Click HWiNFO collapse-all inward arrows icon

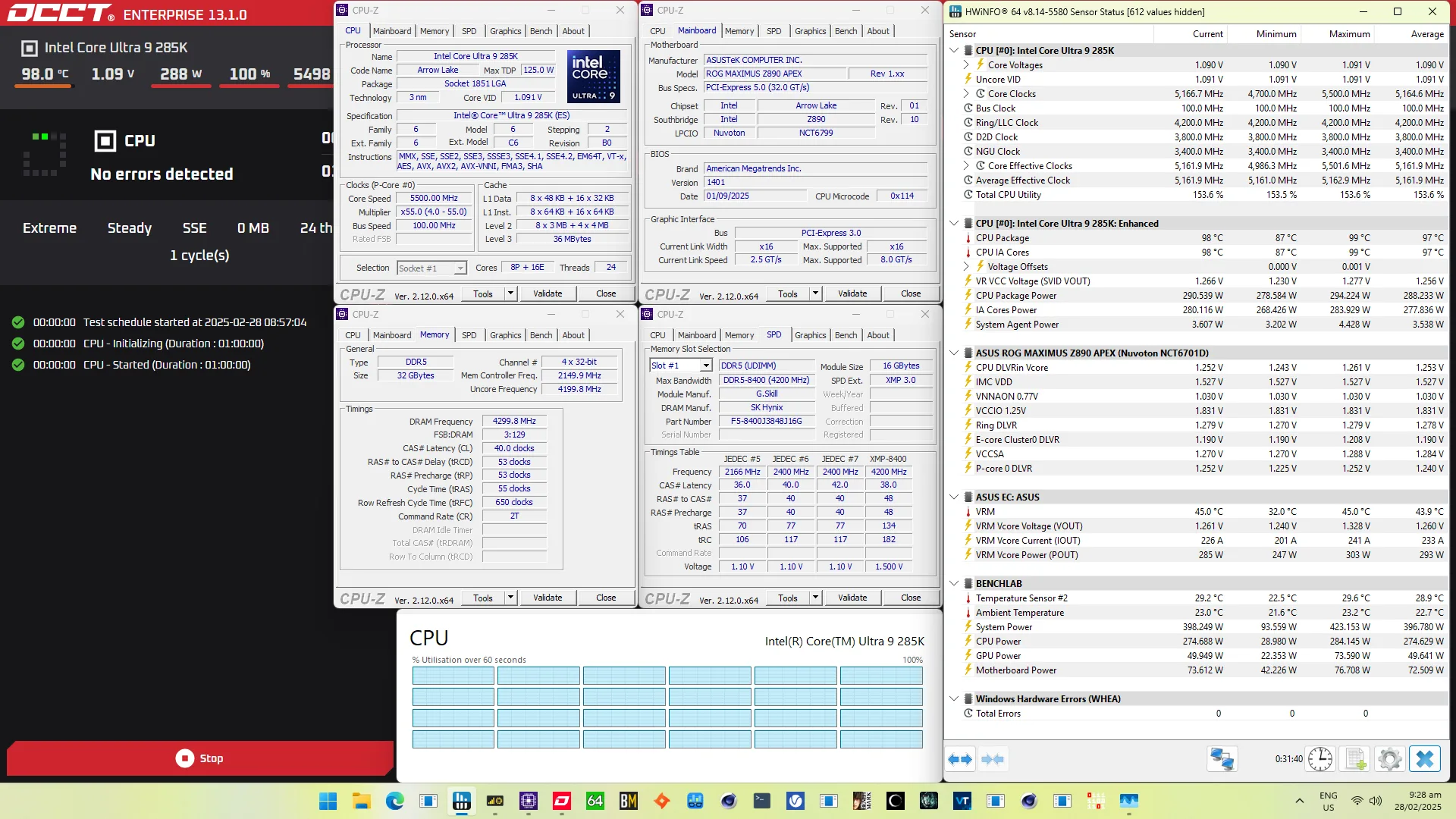pos(993,759)
